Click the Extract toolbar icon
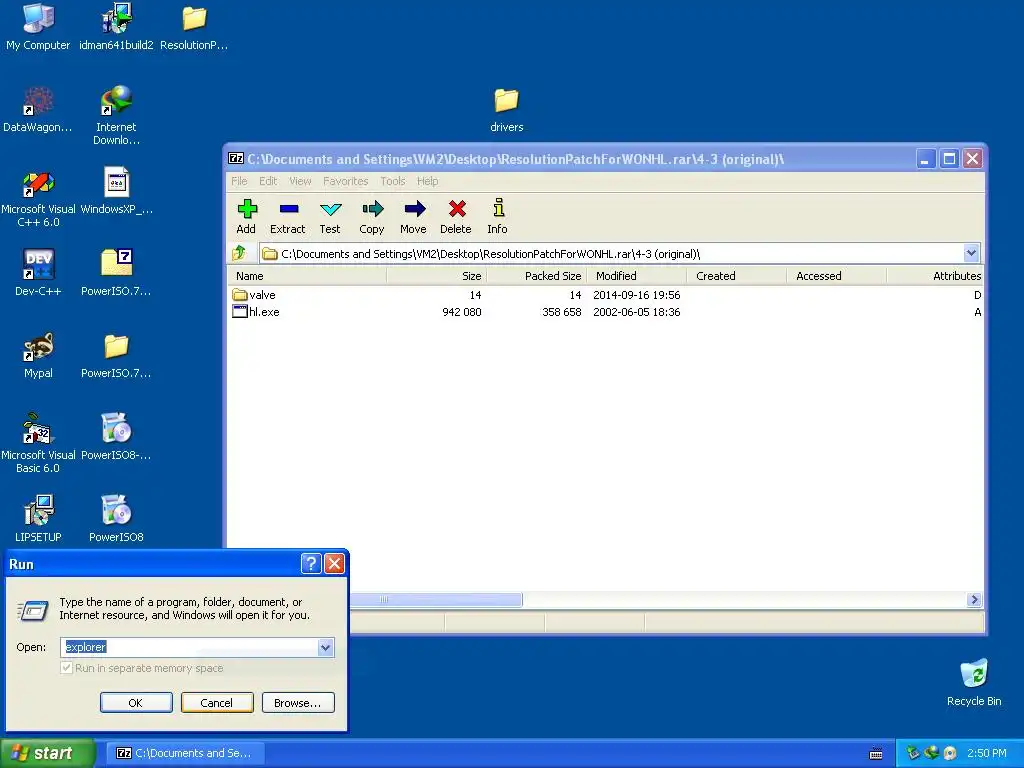The image size is (1024, 768). pos(287,216)
